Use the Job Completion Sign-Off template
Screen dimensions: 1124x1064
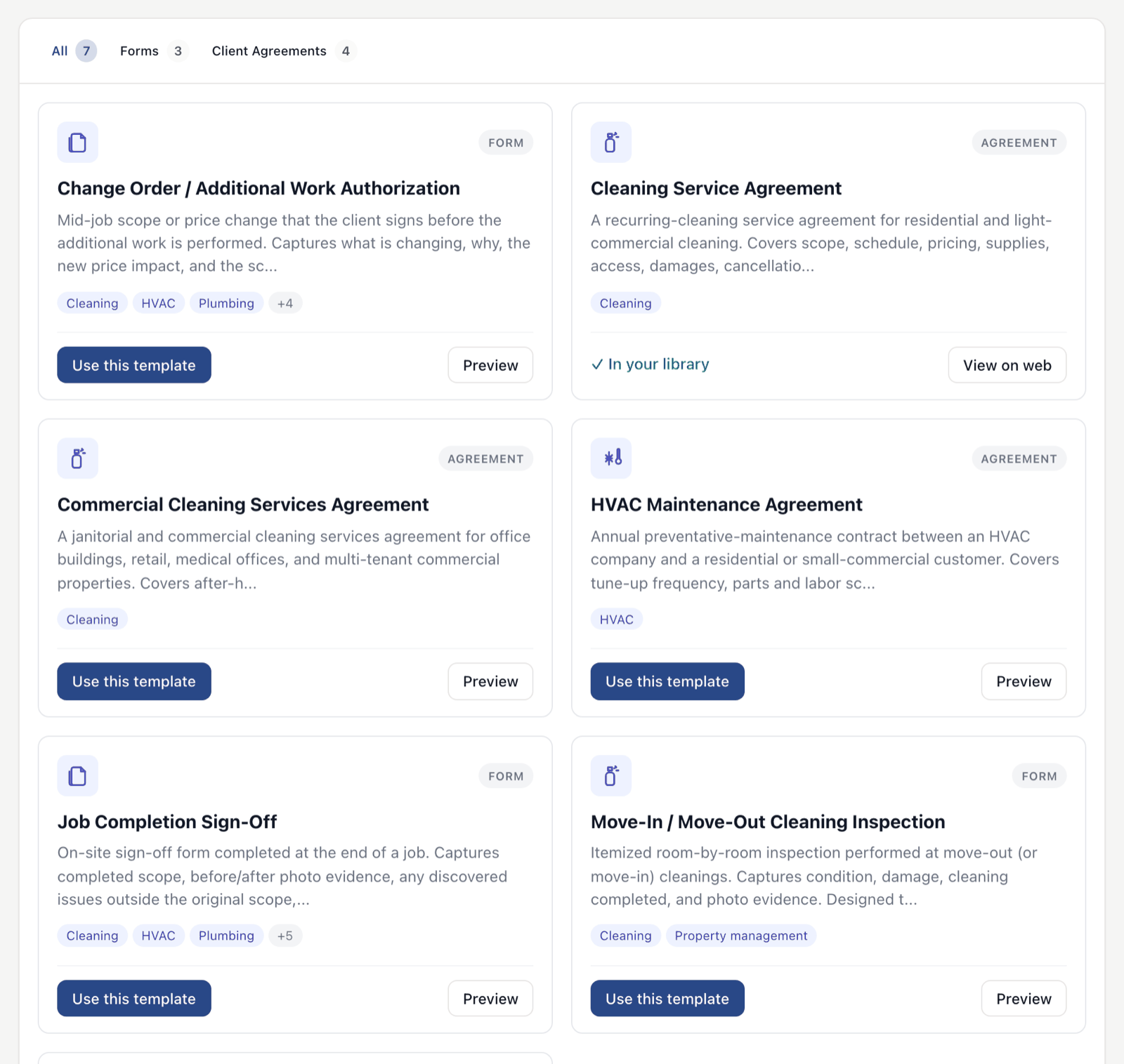point(134,999)
